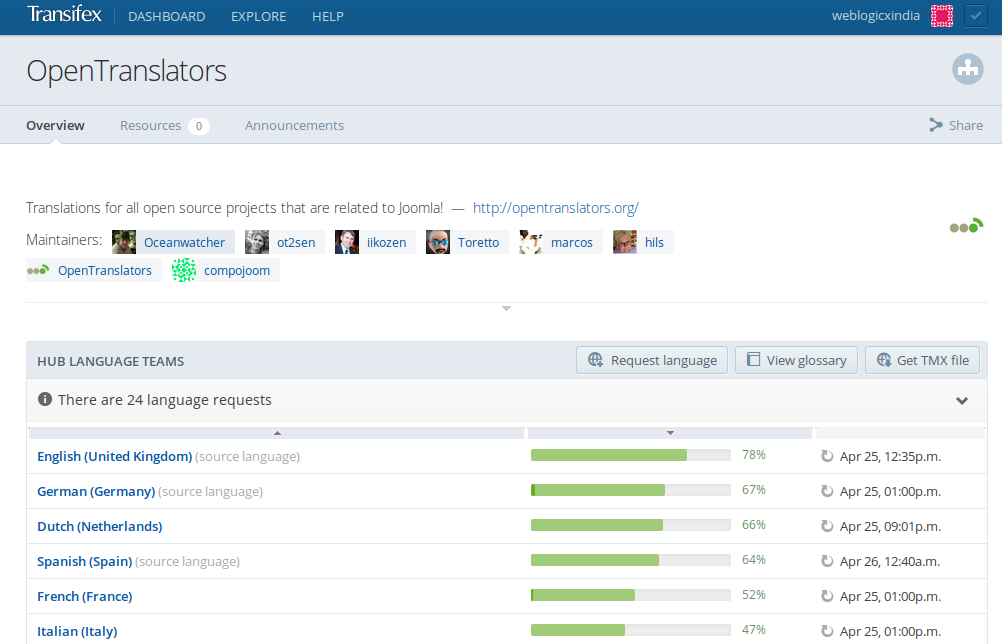Expand the 24 language requests chevron
The image size is (1002, 644).
[x=962, y=401]
